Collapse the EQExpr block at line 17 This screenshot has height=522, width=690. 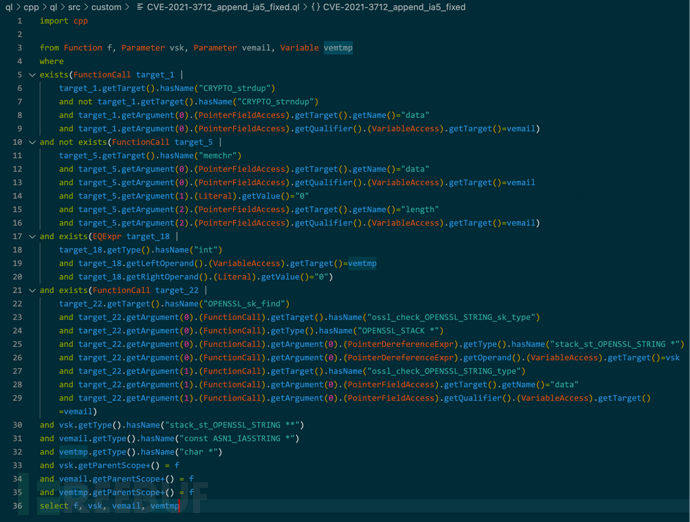32,236
